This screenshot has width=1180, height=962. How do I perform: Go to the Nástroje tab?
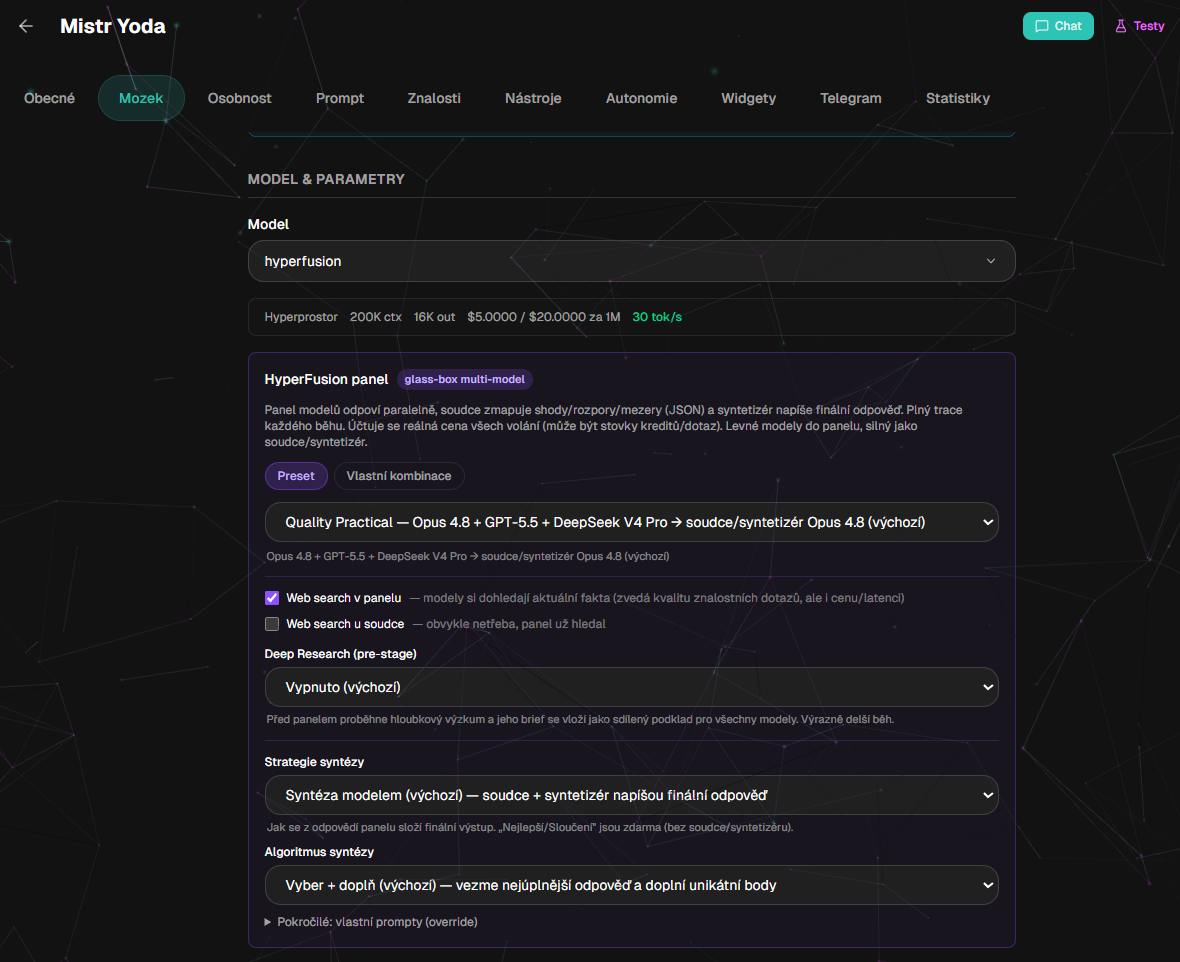pyautogui.click(x=533, y=98)
